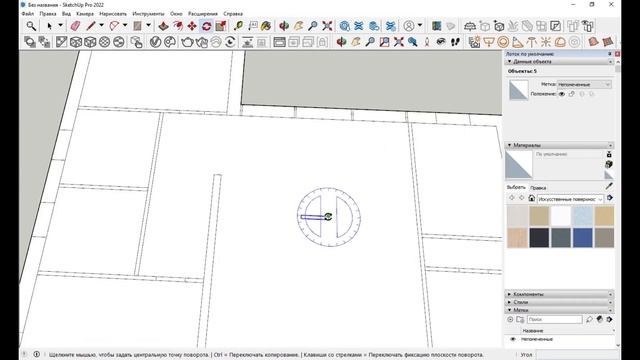Select the Offset tool

click(178, 26)
